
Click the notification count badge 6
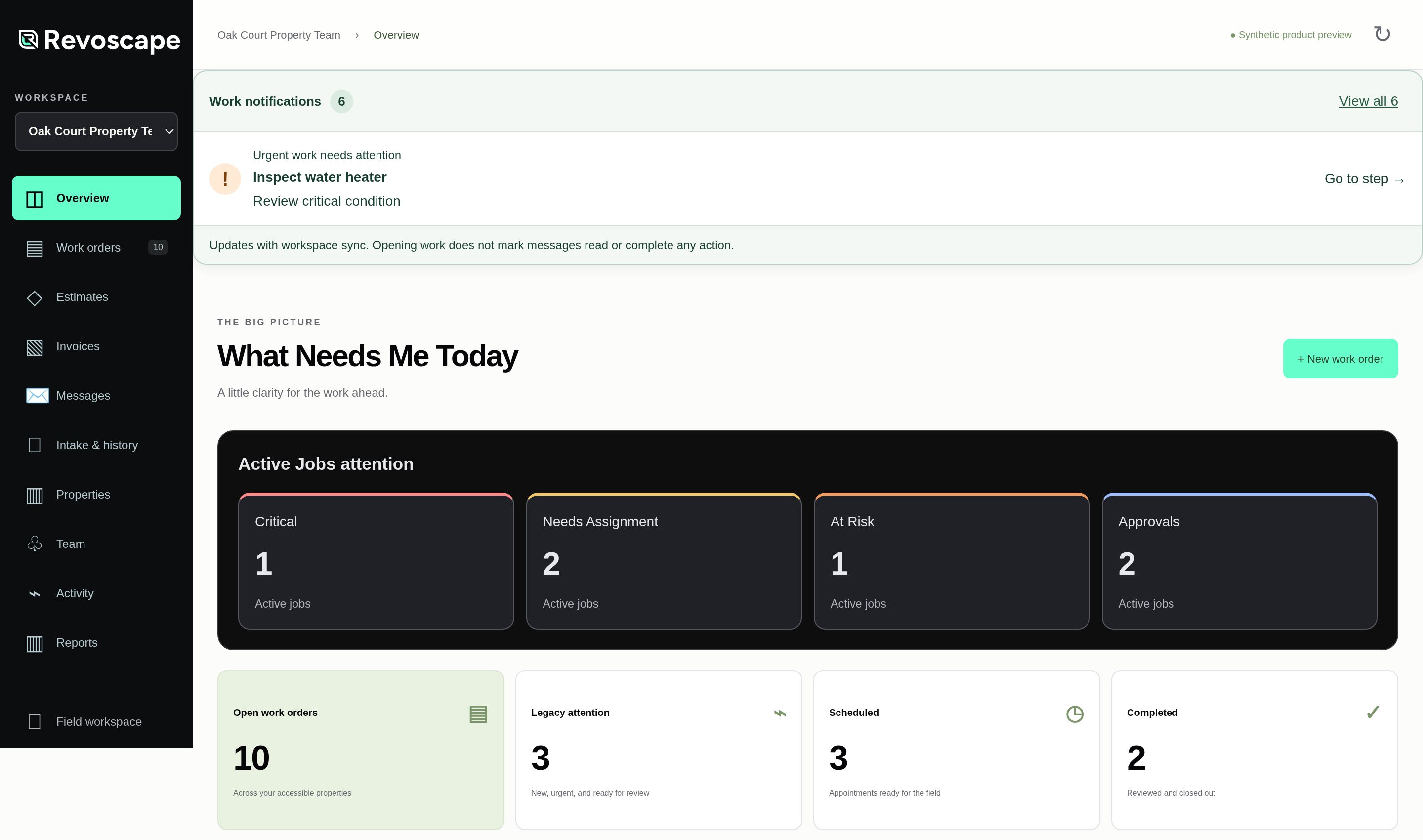click(341, 101)
